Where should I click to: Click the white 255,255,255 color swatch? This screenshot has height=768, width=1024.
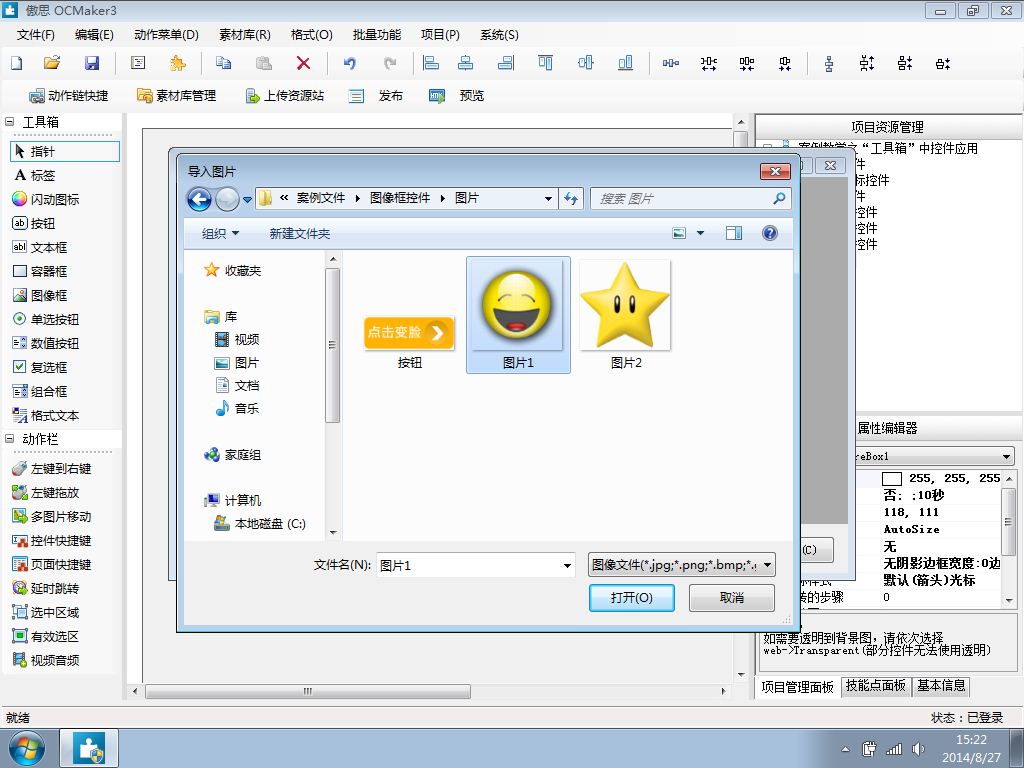891,479
